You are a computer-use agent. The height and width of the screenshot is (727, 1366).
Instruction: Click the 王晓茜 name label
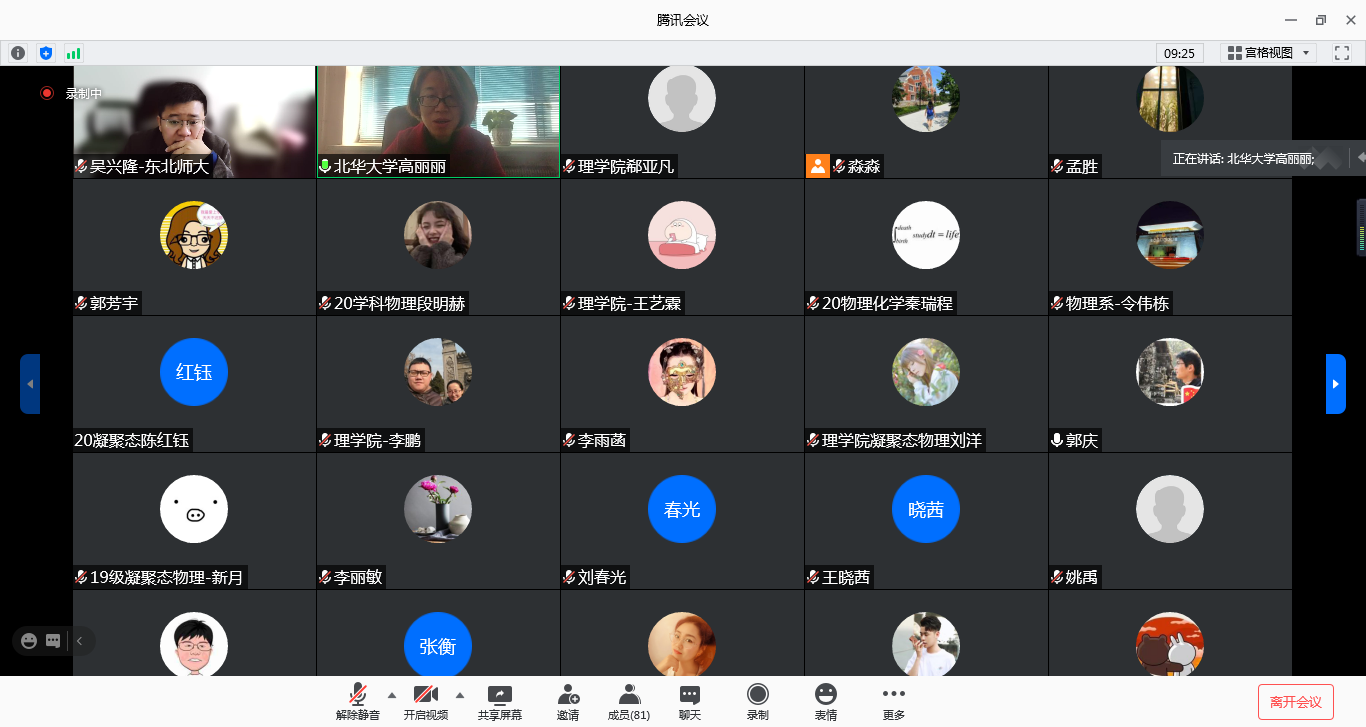tap(846, 577)
